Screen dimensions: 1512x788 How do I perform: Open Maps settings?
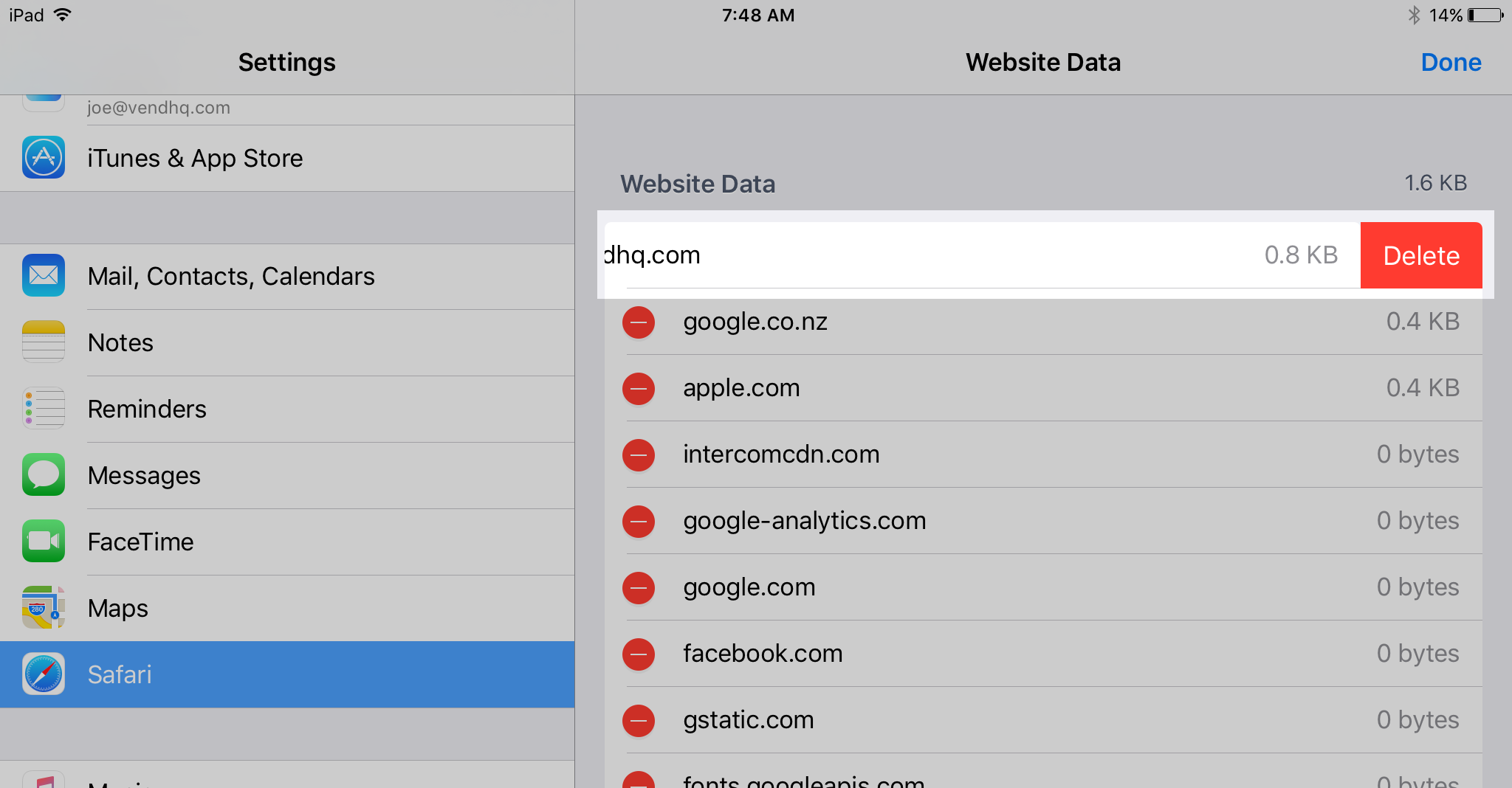point(287,609)
